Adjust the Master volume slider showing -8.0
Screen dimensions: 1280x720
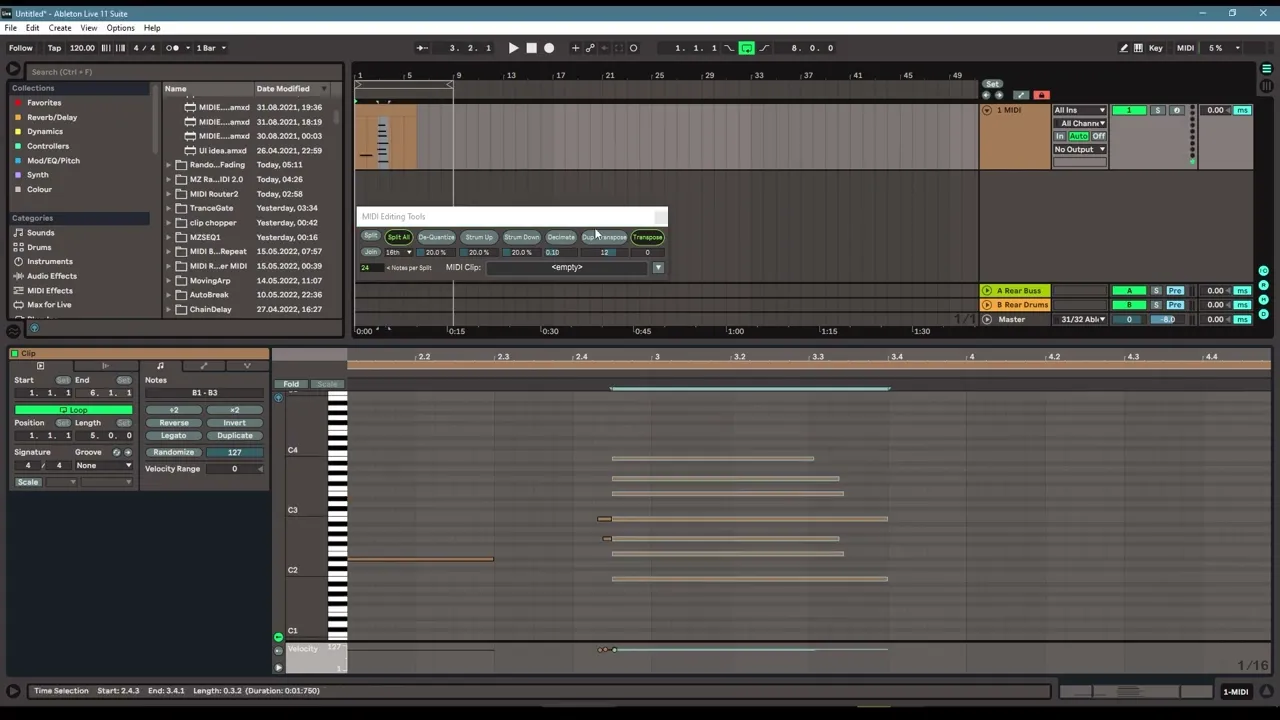pyautogui.click(x=1166, y=320)
